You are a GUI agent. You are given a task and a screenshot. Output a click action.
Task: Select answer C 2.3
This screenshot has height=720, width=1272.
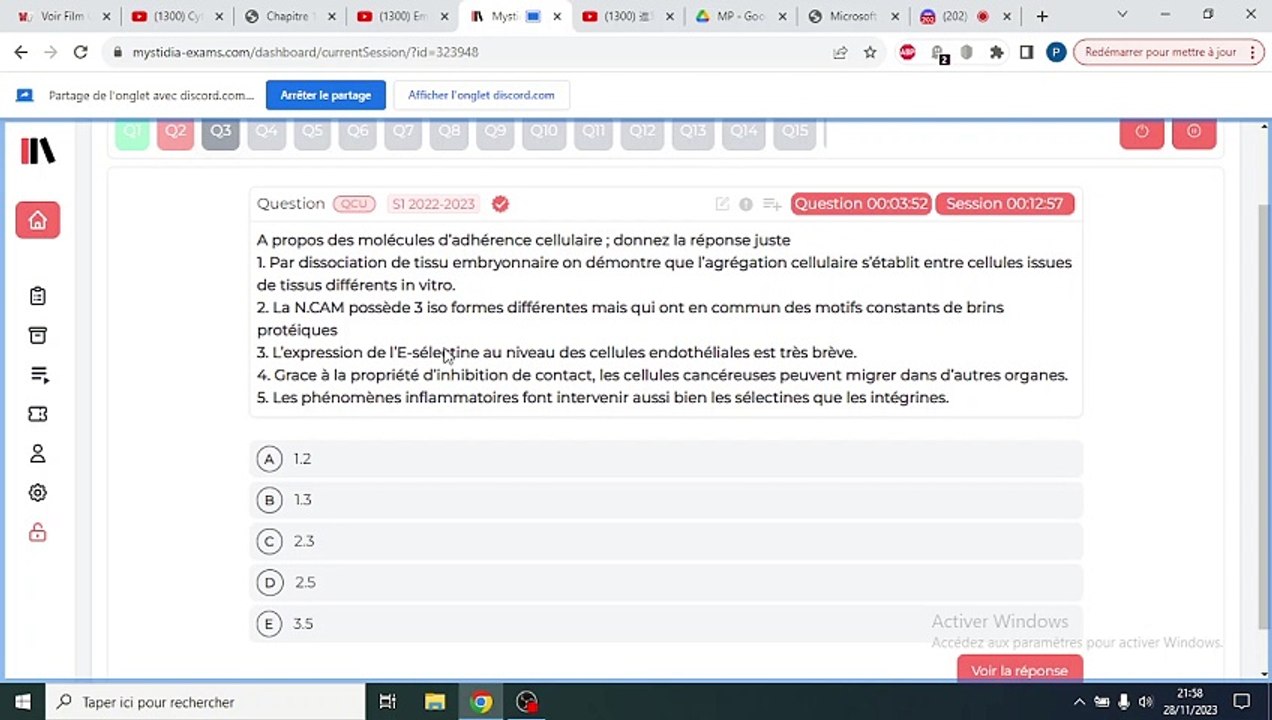point(666,541)
